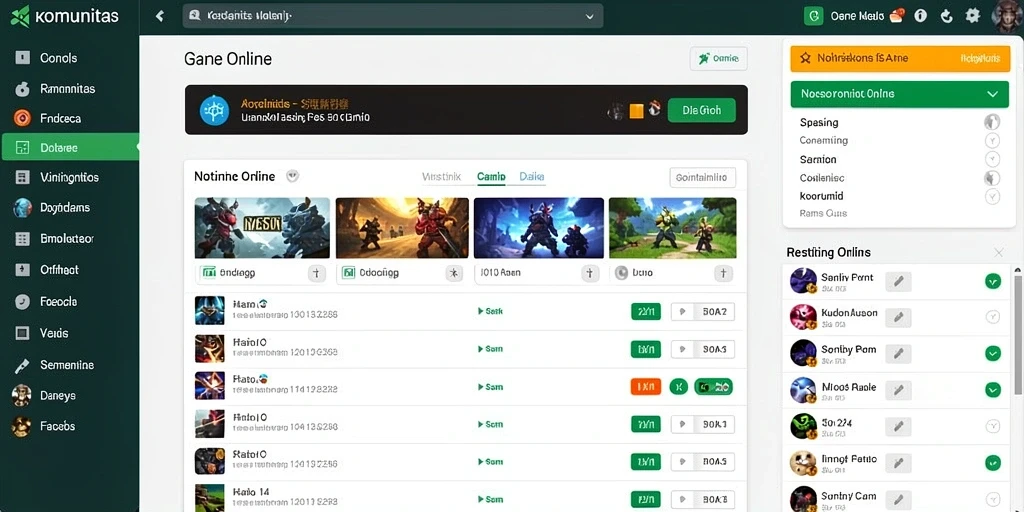Open the user avatar in top bar
Image resolution: width=1024 pixels, height=512 pixels.
tap(1007, 16)
